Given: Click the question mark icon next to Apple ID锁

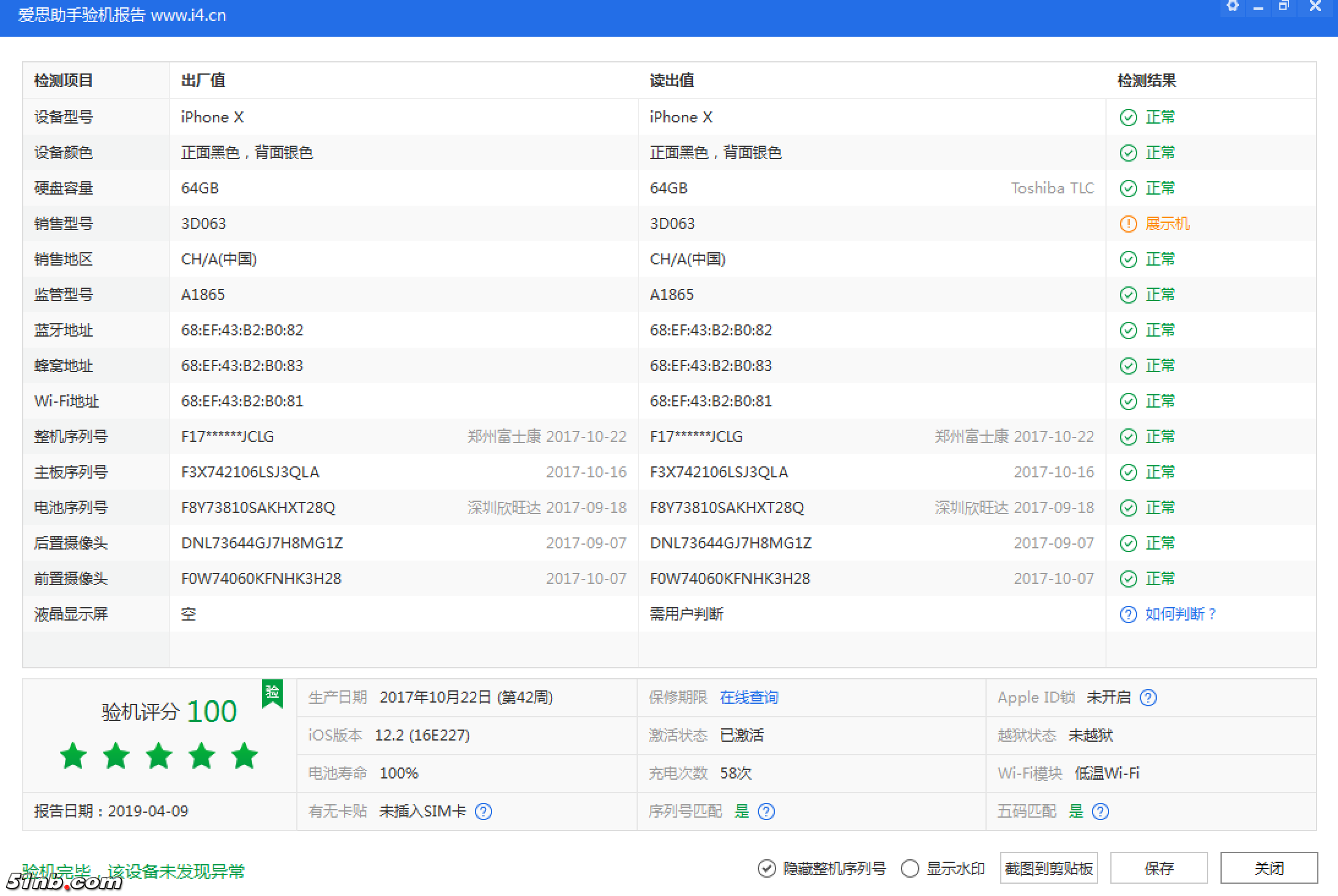Looking at the screenshot, I should 1149,697.
